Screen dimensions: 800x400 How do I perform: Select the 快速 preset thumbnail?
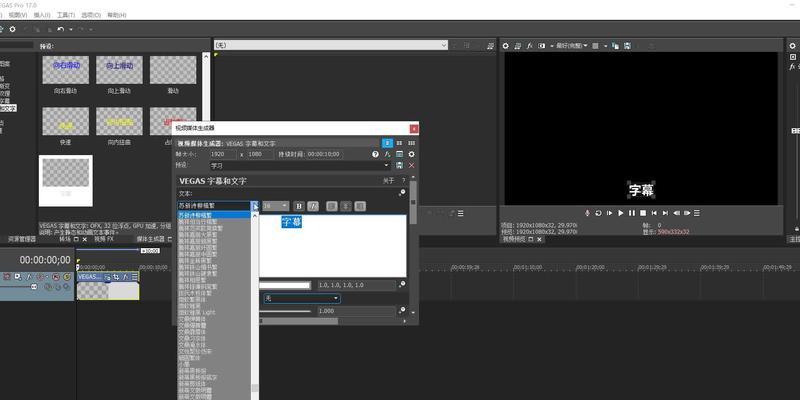pyautogui.click(x=65, y=121)
